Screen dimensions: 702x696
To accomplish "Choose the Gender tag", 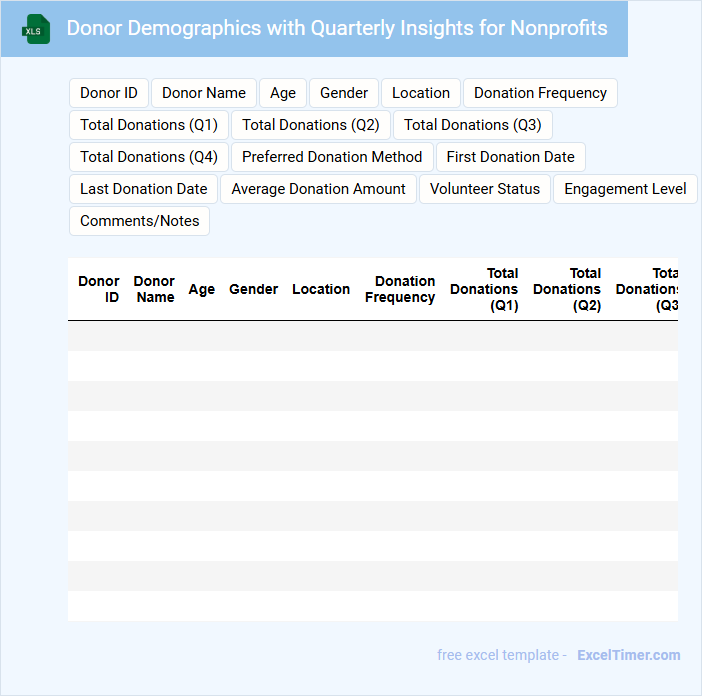I will coord(344,93).
